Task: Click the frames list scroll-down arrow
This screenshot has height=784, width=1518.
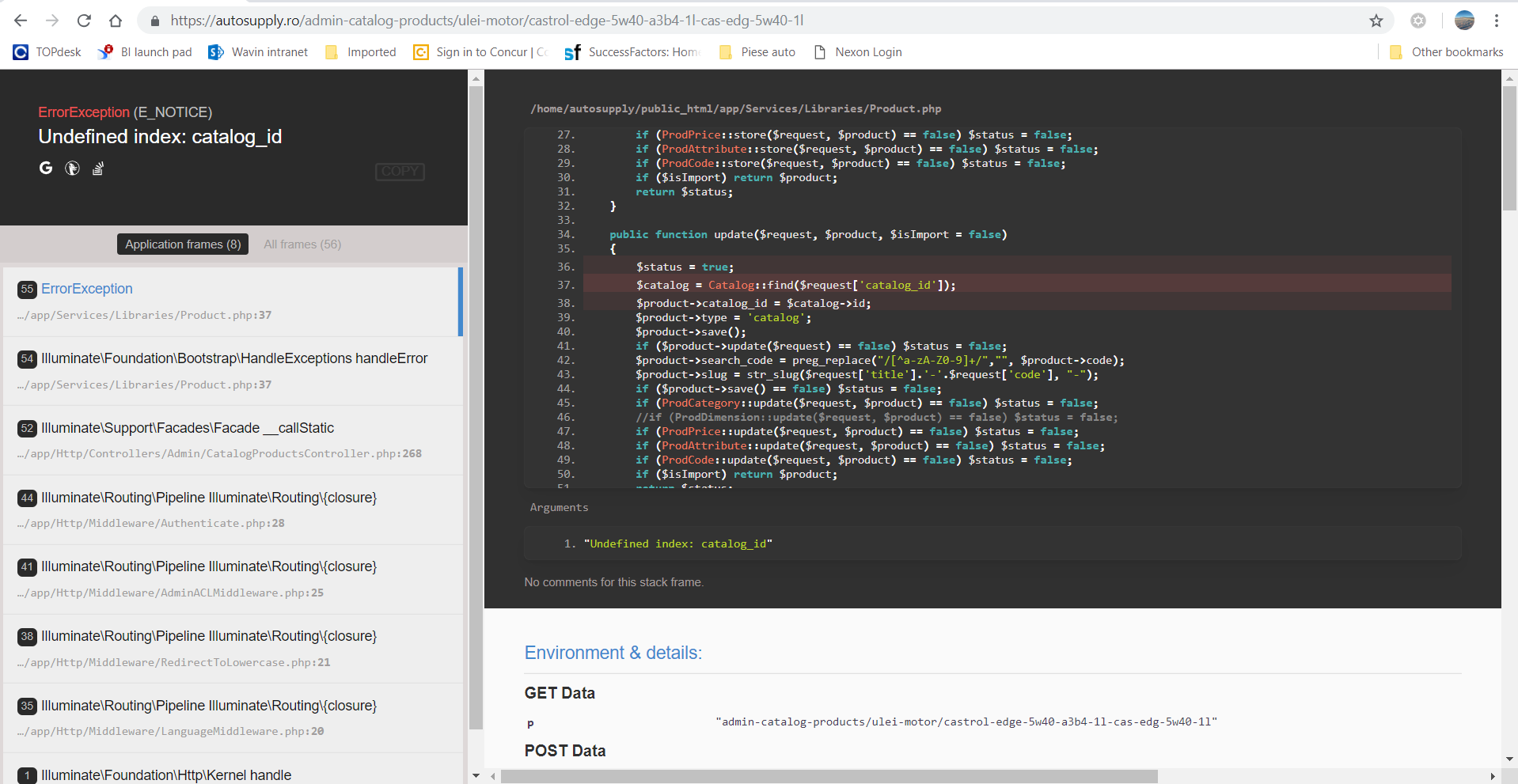Action: coord(476,776)
